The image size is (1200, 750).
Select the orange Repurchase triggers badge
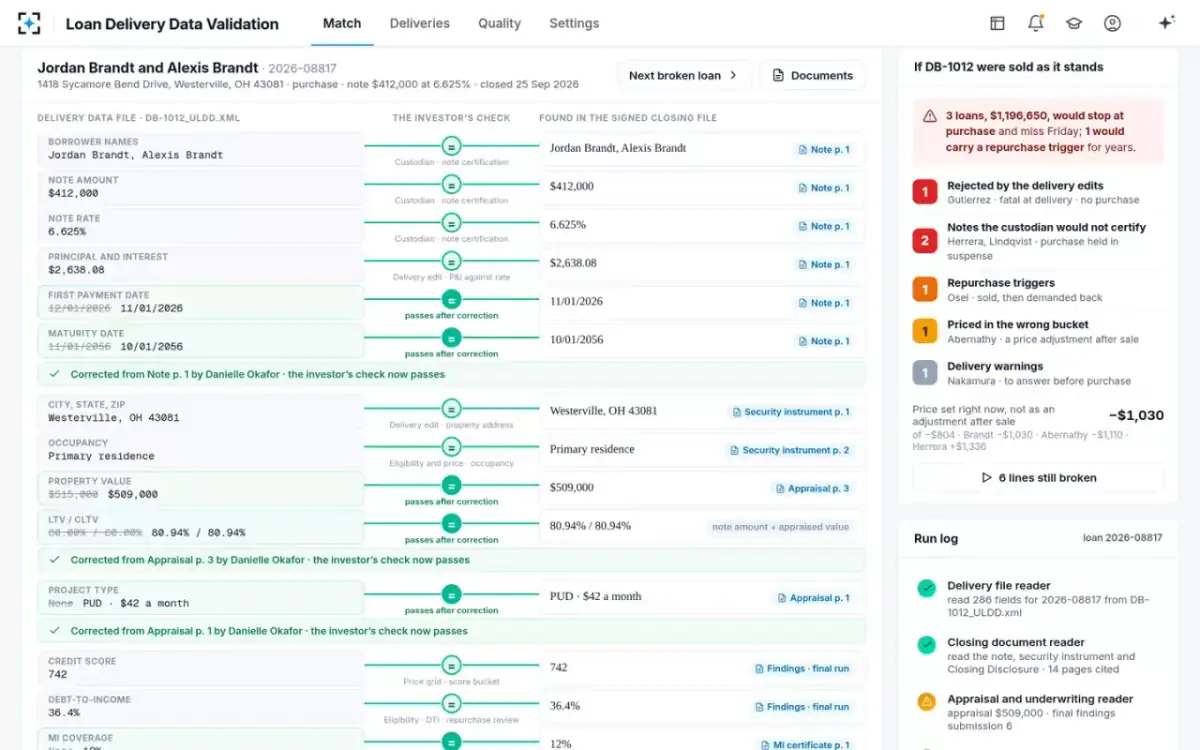pos(925,289)
